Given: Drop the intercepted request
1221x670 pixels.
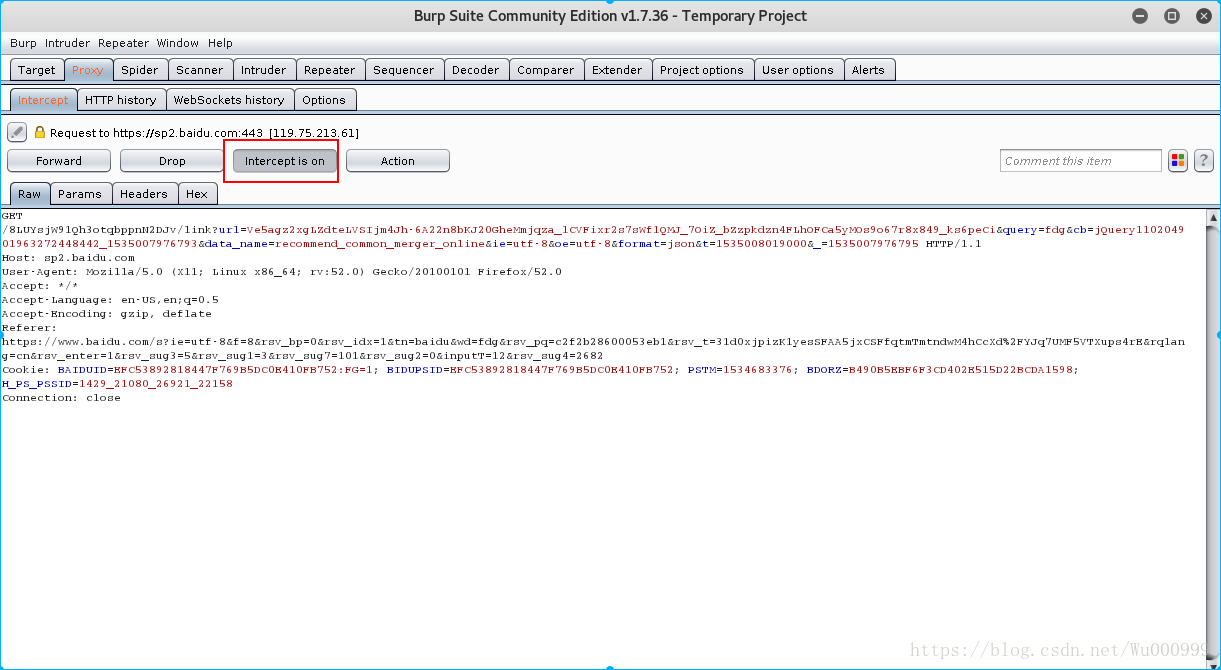Looking at the screenshot, I should tap(172, 161).
